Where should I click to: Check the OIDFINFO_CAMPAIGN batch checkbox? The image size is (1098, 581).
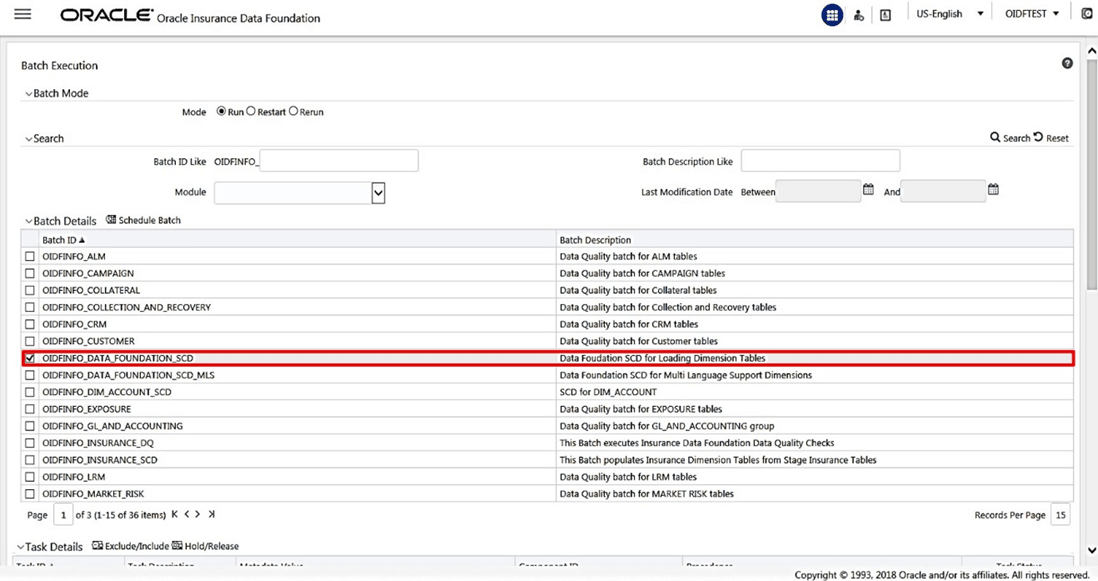(29, 273)
